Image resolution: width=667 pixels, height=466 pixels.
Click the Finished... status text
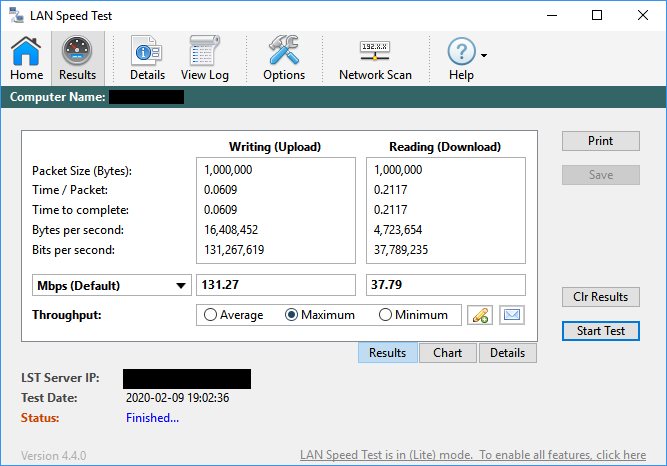point(152,418)
